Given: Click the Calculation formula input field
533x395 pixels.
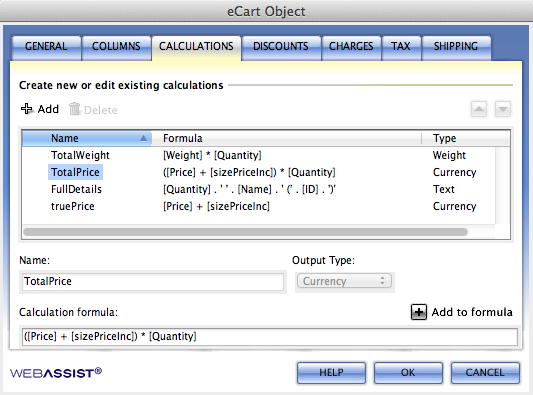Looking at the screenshot, I should 270,337.
